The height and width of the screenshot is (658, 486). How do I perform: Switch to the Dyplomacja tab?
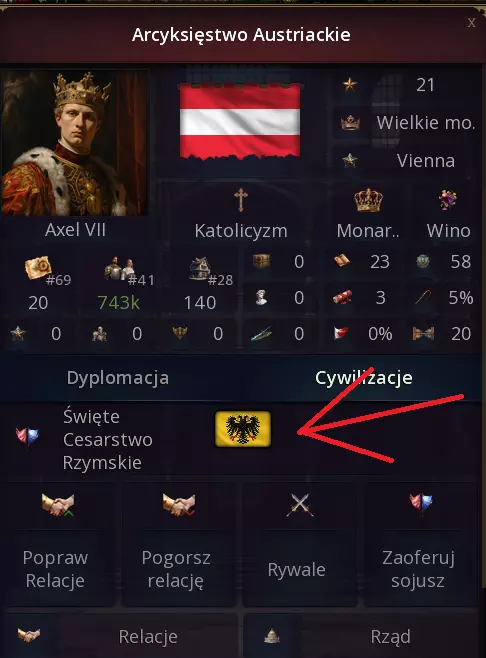click(x=118, y=378)
